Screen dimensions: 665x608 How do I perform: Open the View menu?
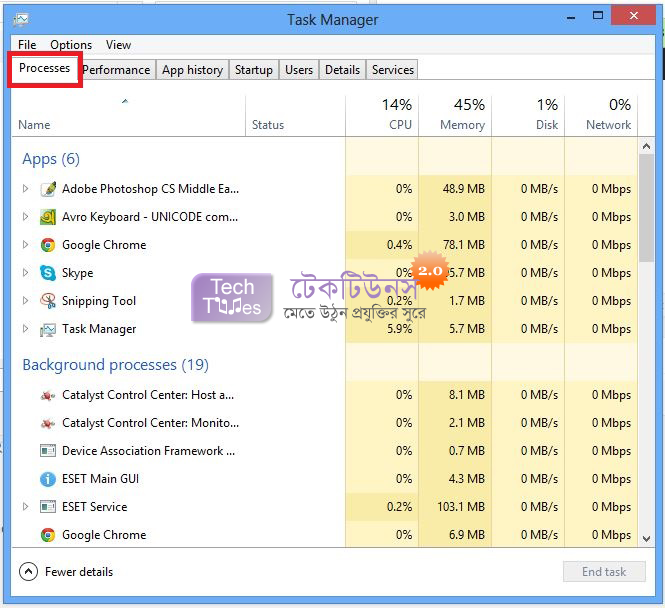tap(118, 45)
